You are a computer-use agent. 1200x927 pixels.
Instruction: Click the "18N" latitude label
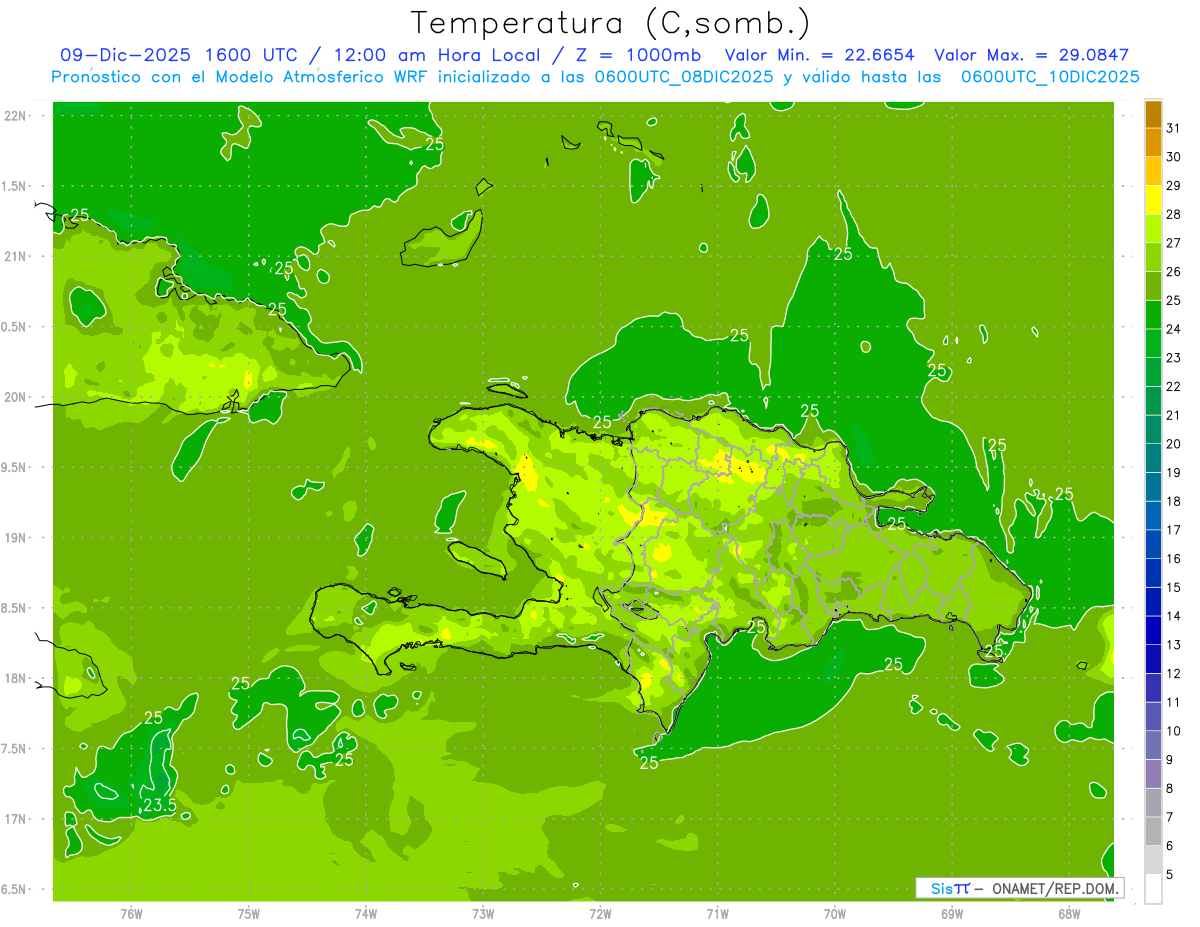pyautogui.click(x=15, y=678)
